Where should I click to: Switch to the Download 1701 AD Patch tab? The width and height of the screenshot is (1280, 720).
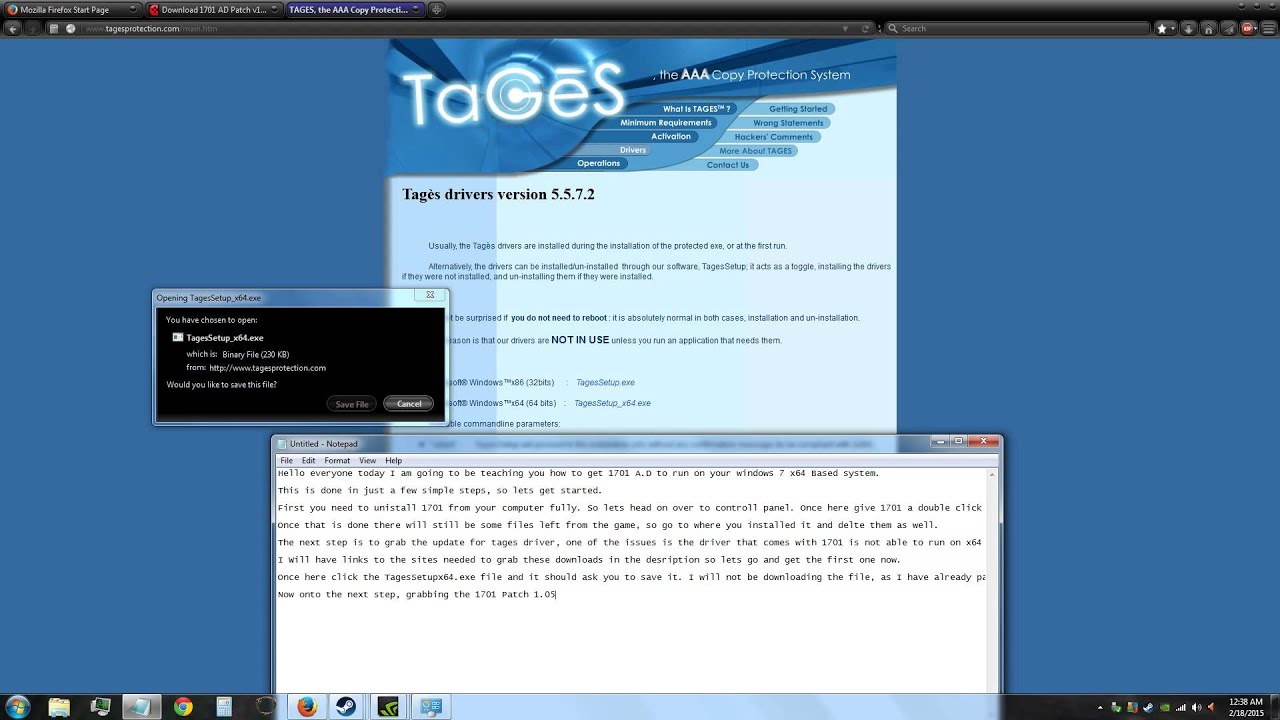(213, 9)
